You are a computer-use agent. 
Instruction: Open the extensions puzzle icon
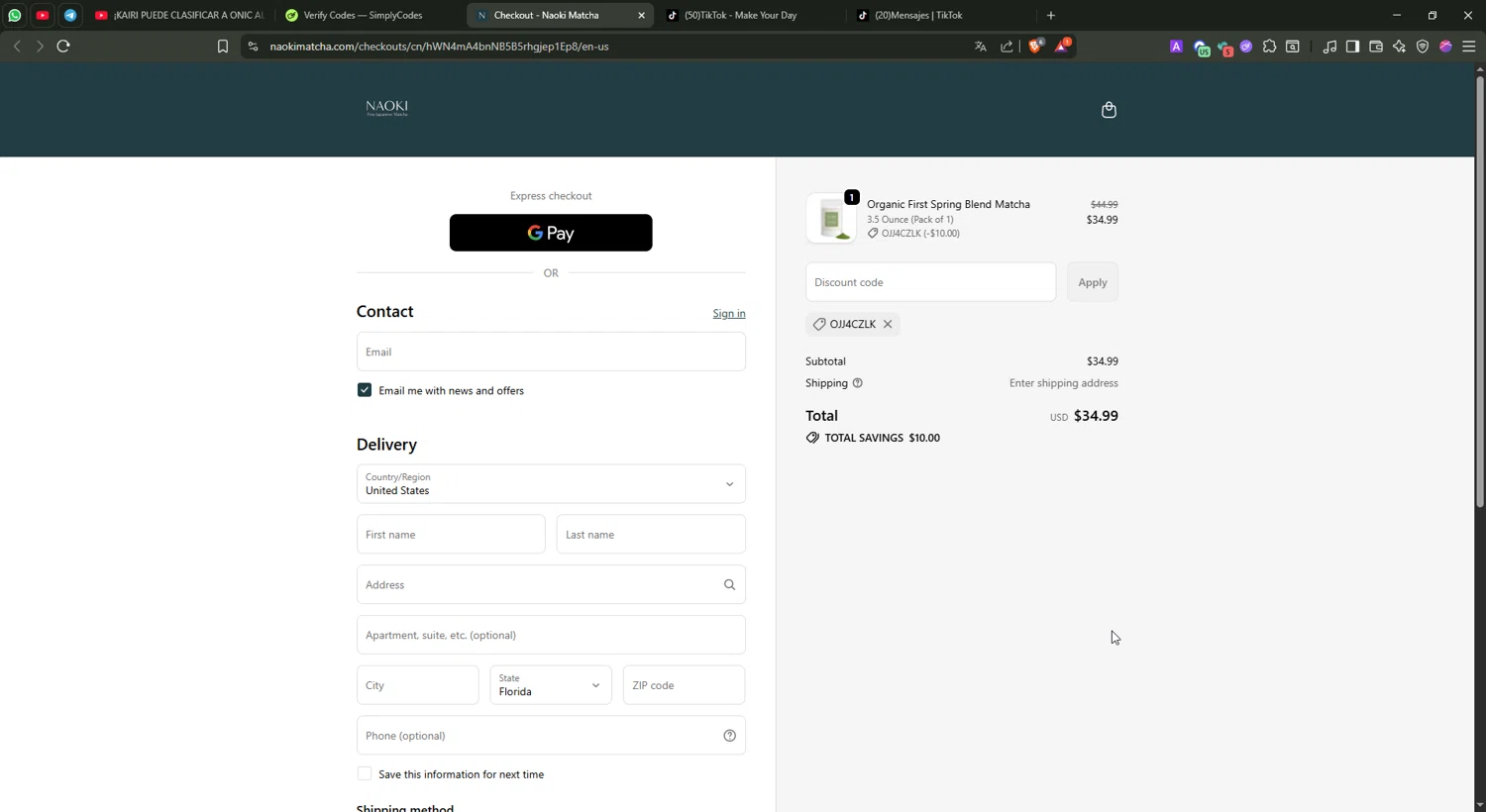[1270, 47]
